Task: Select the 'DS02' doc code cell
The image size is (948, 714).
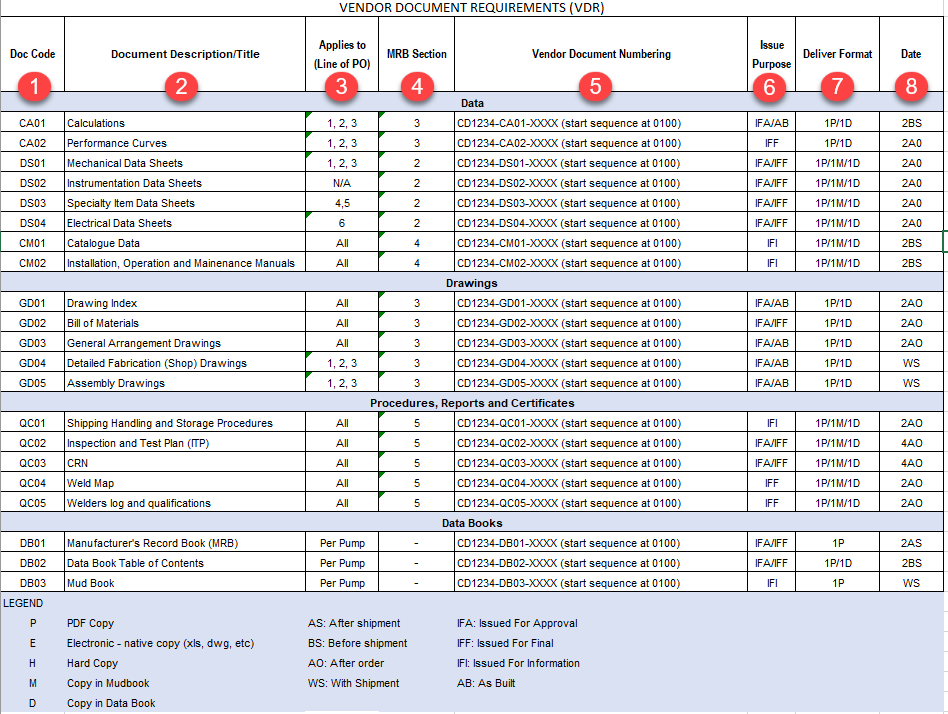Action: click(33, 183)
